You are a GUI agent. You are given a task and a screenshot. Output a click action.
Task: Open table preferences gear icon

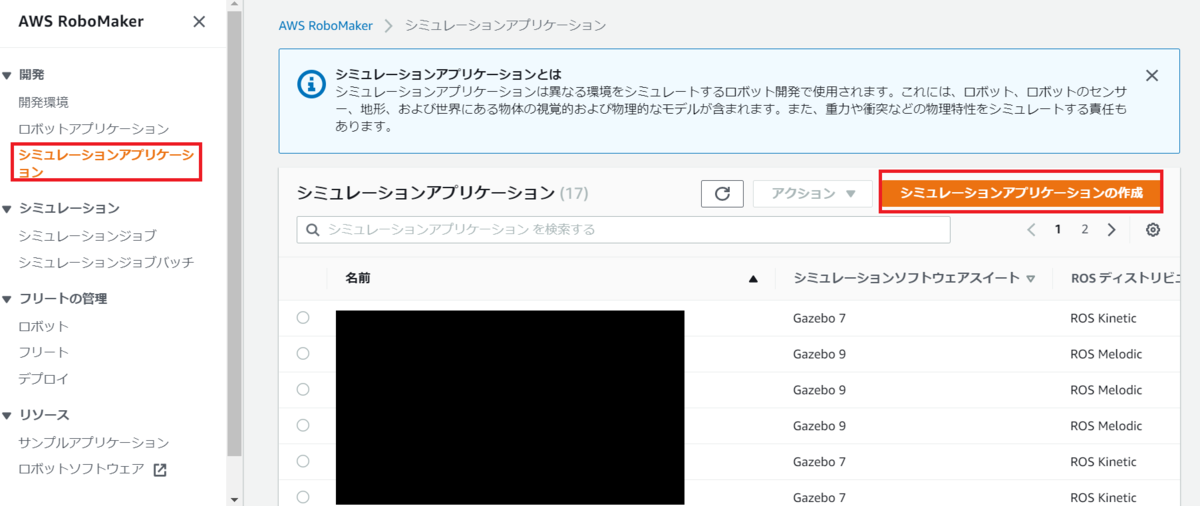point(1153,230)
